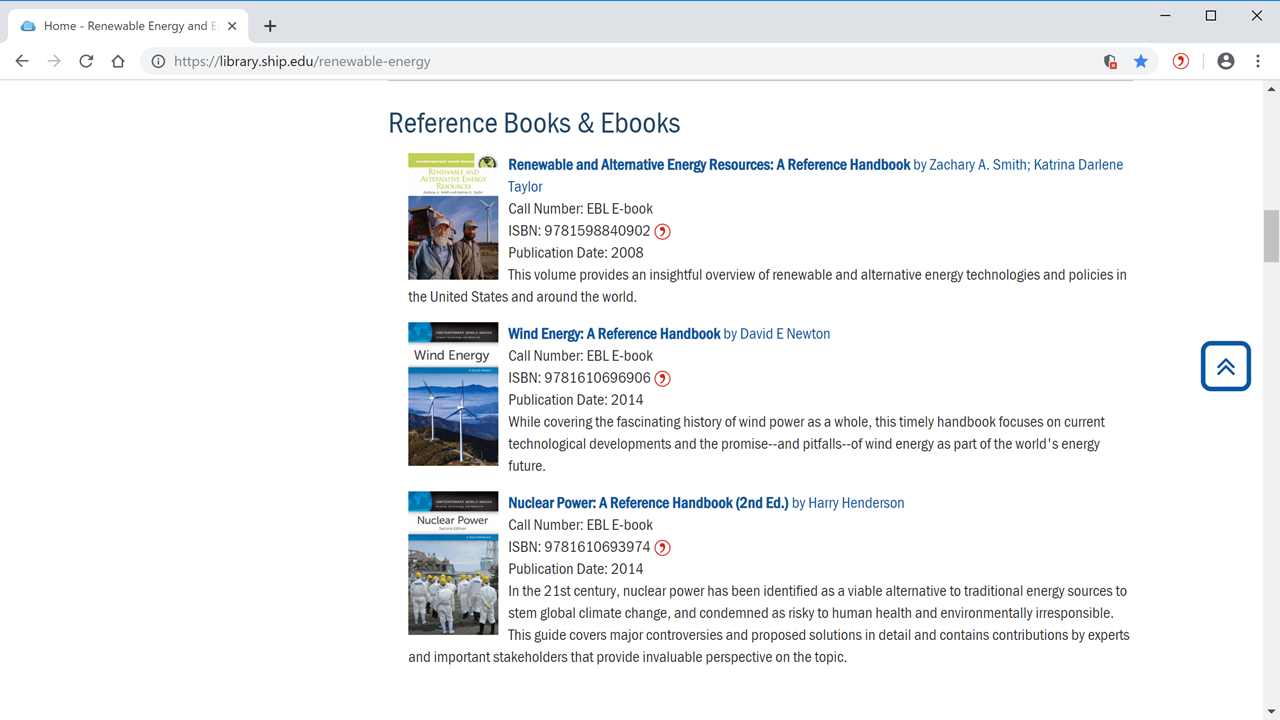Bookmark this page with the star icon

click(x=1141, y=61)
